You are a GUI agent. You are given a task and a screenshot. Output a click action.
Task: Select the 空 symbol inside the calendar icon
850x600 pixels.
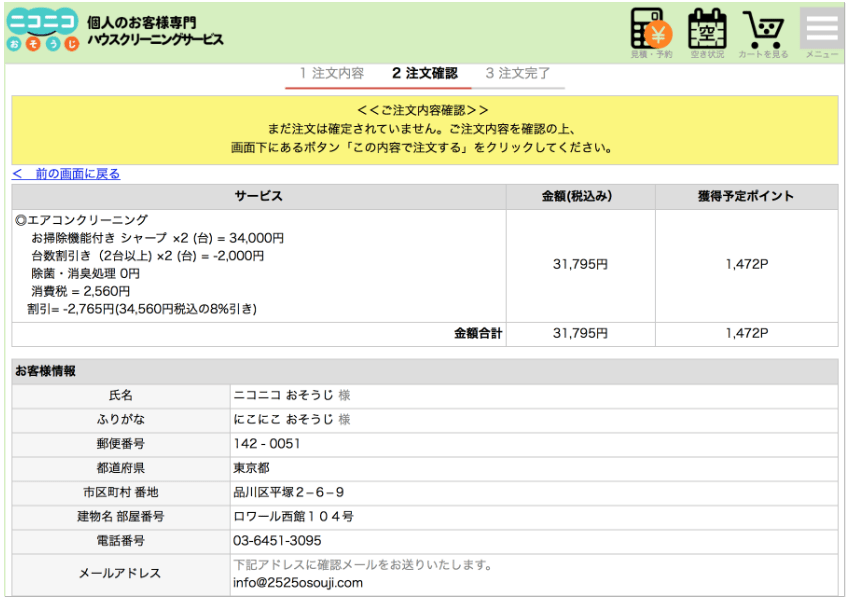pos(708,30)
